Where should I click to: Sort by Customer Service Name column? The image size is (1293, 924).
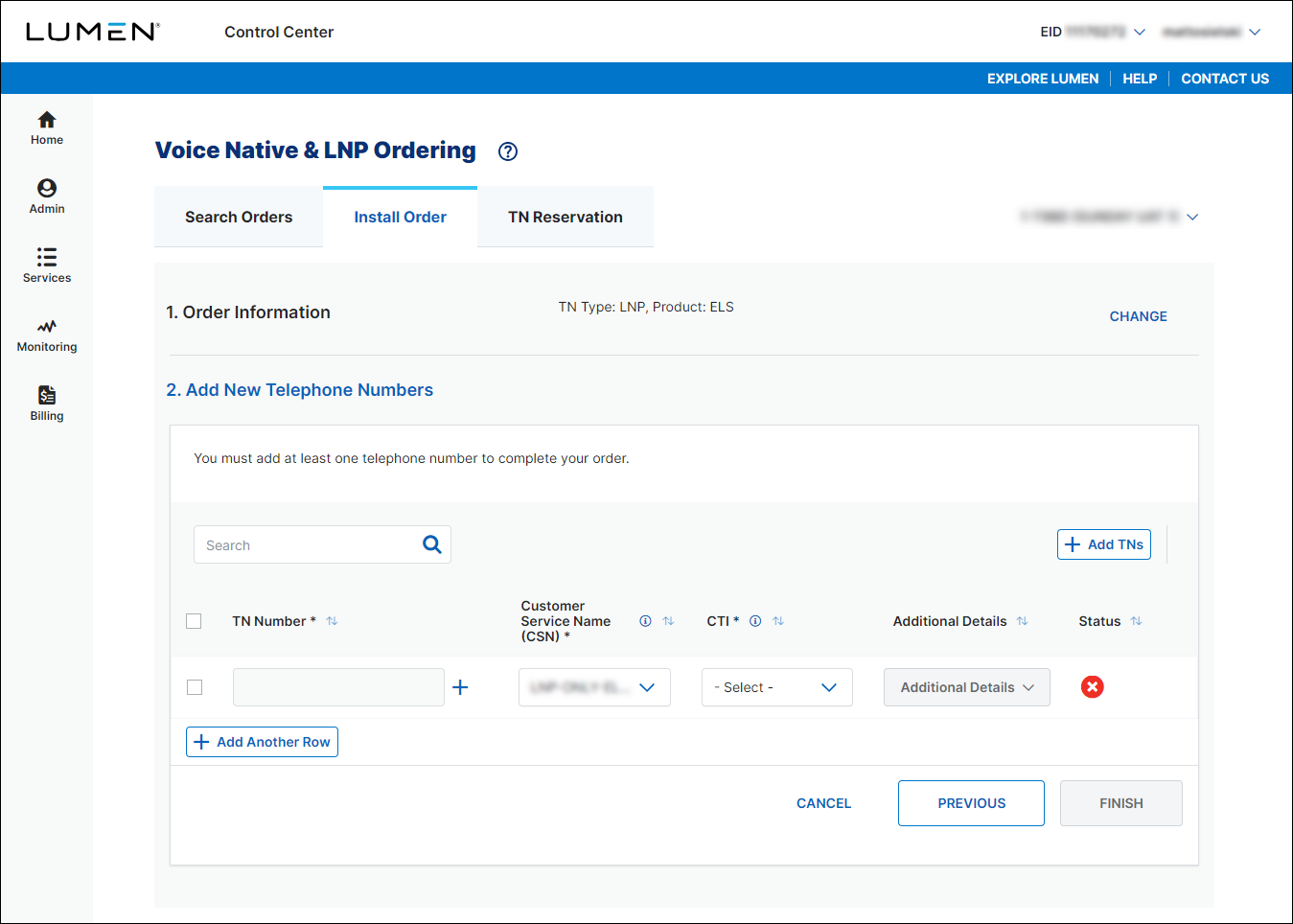tap(668, 621)
